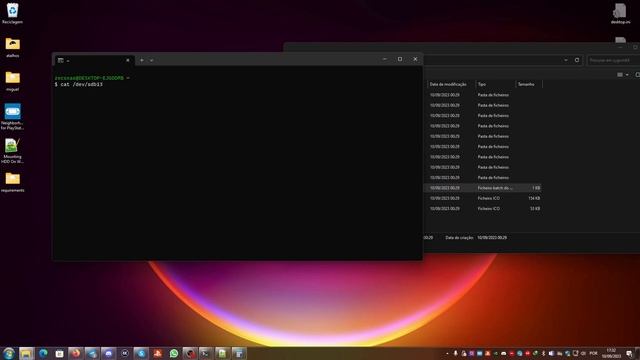640x360 pixels.
Task: Select the 134 KB Ficheiro ICO row
Action: (483, 198)
